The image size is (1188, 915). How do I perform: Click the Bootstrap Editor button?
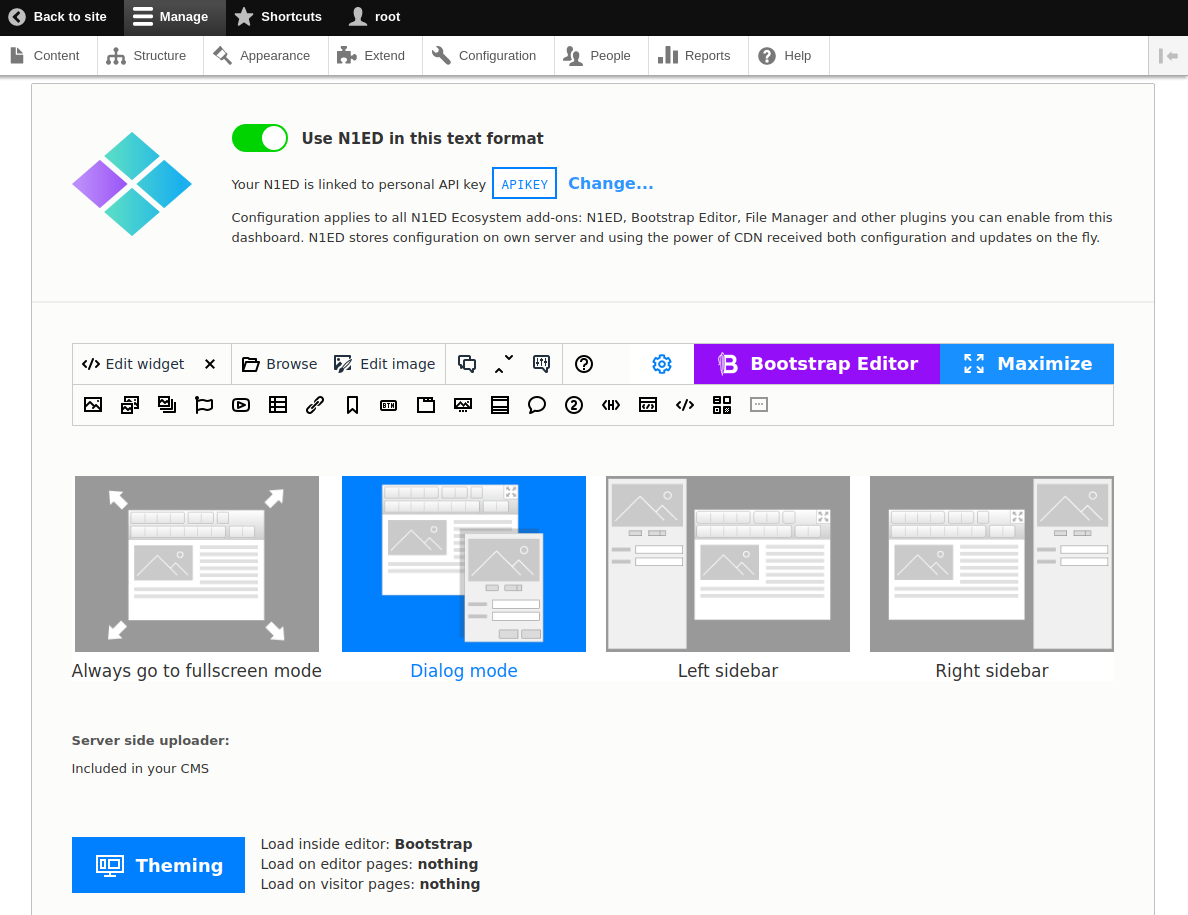click(x=817, y=364)
